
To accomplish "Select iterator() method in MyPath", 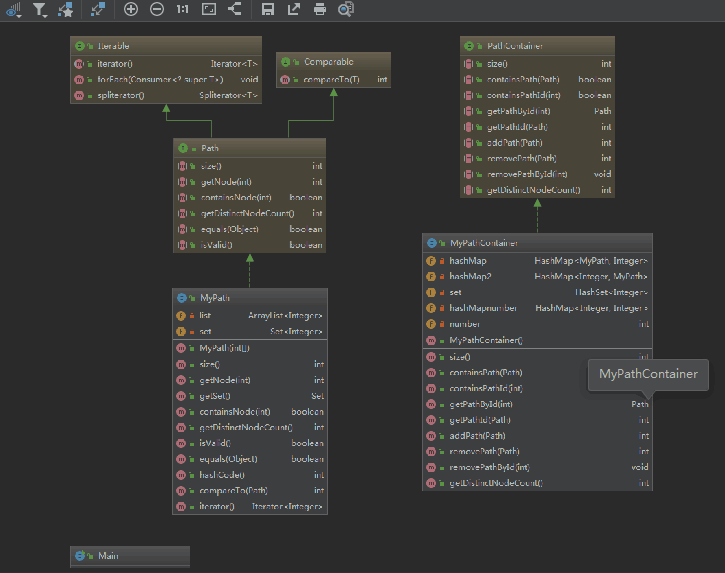I will 250,506.
